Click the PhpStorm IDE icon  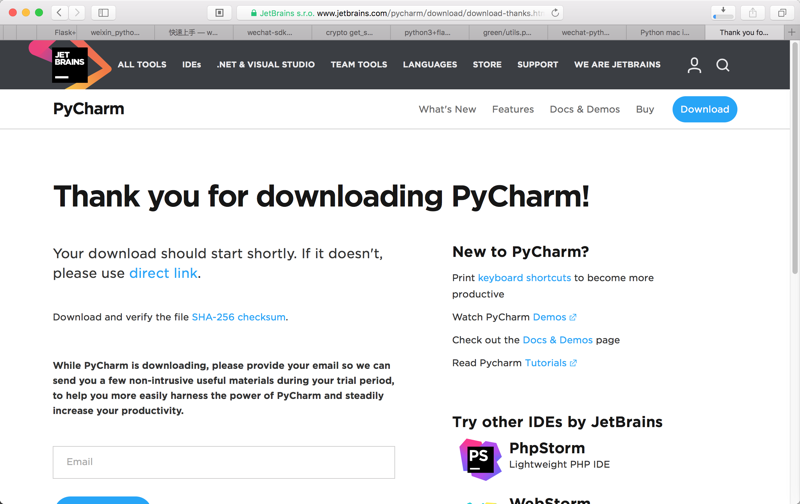480,458
